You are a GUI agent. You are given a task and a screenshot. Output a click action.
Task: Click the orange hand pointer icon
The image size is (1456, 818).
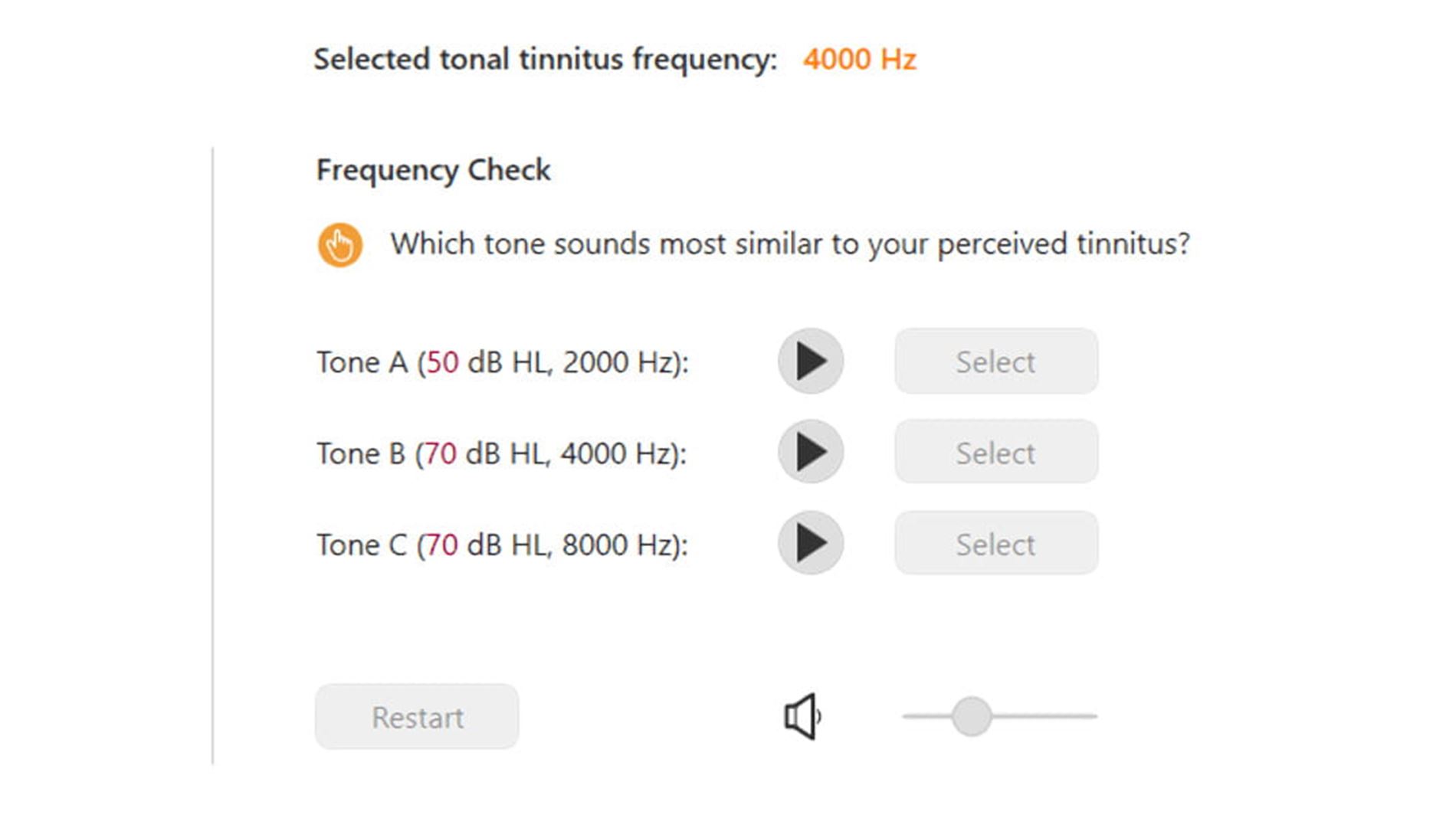[x=338, y=245]
